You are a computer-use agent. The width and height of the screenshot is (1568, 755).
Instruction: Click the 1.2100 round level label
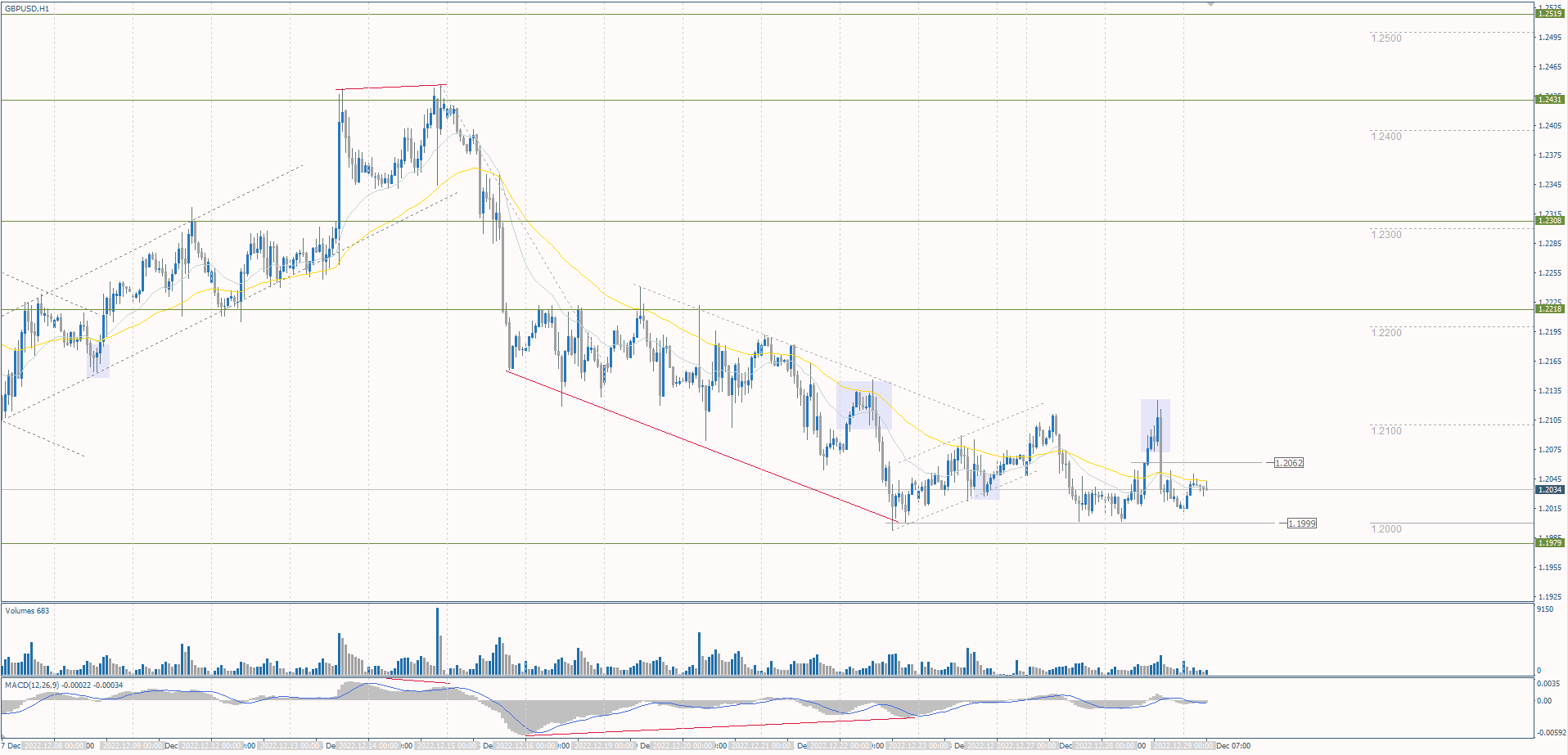point(1386,431)
